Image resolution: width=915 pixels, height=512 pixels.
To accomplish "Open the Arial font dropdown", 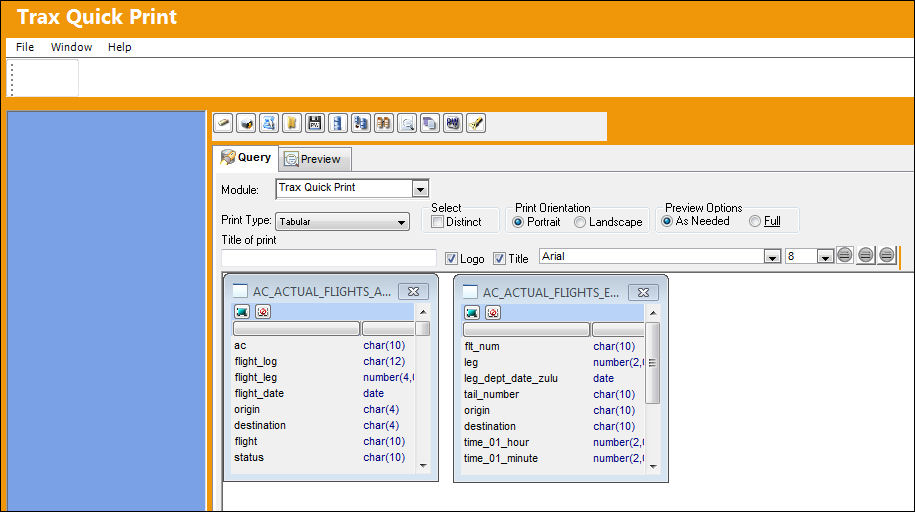I will click(772, 257).
